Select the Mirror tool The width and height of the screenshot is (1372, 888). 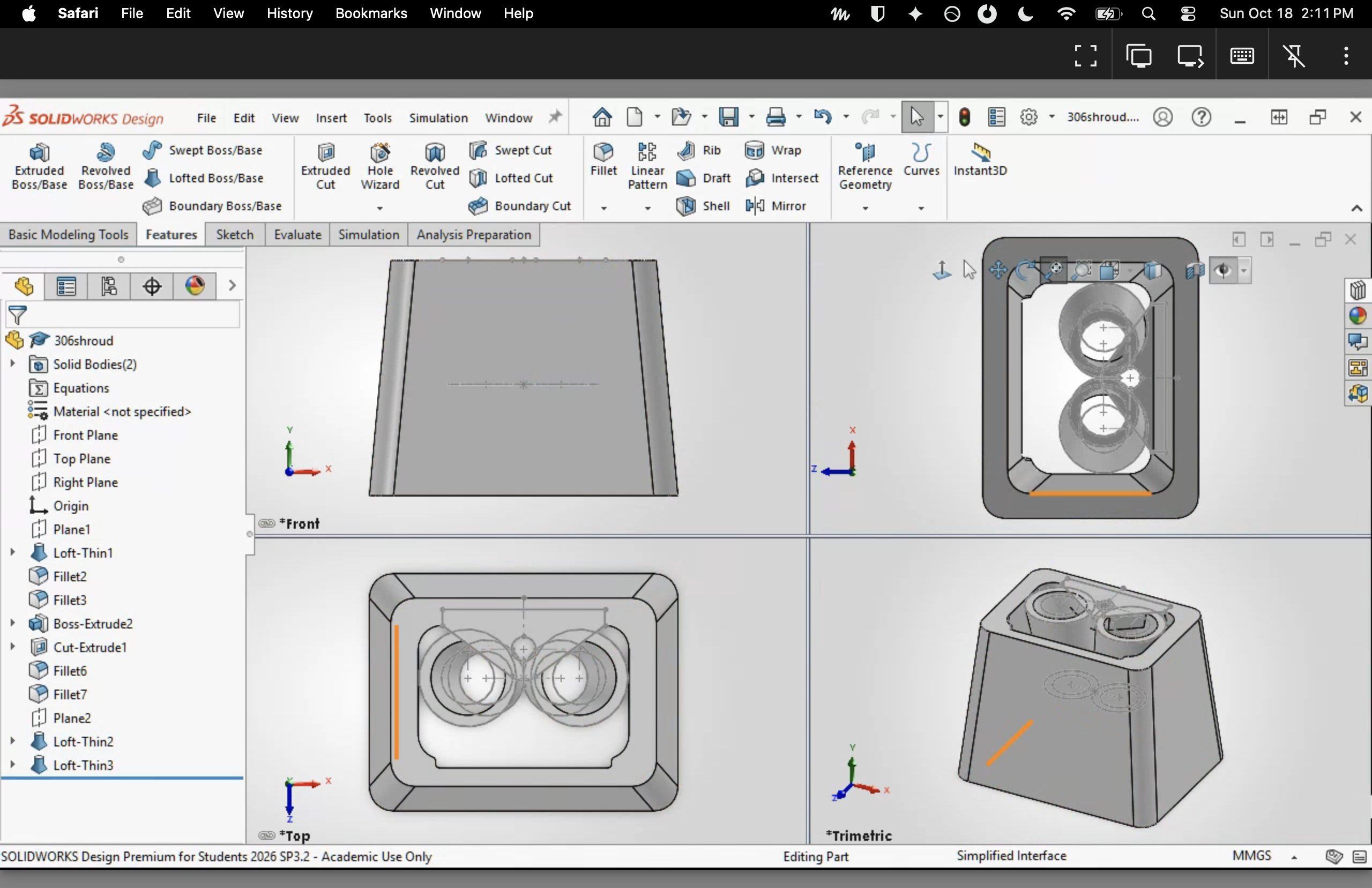point(776,206)
